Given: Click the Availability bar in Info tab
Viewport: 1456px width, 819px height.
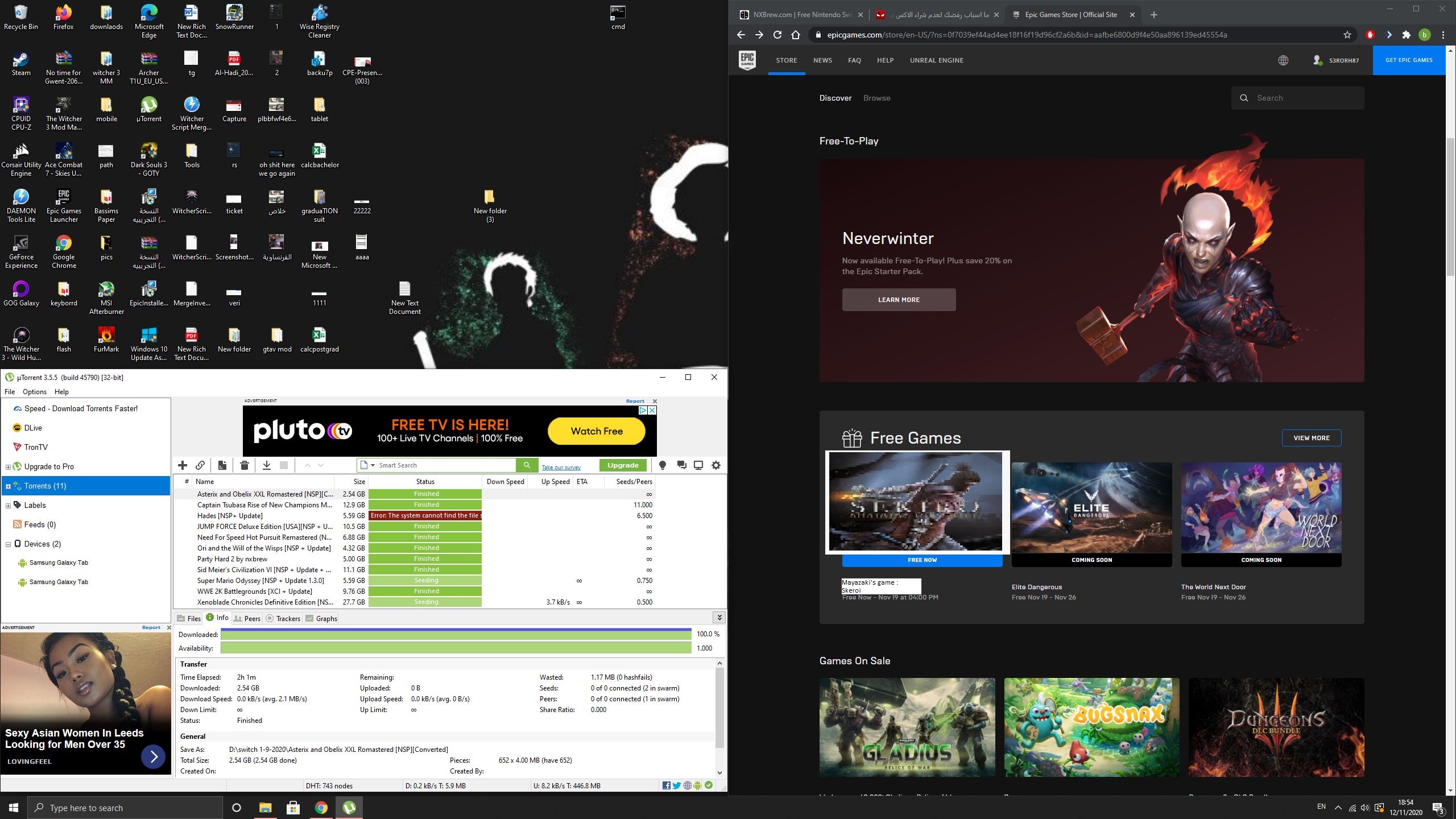Looking at the screenshot, I should tap(456, 648).
